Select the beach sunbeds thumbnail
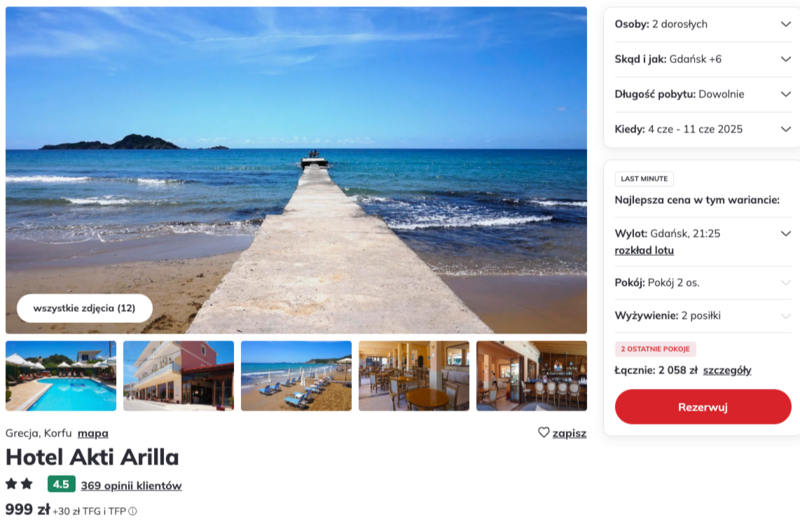The image size is (800, 522). 296,376
